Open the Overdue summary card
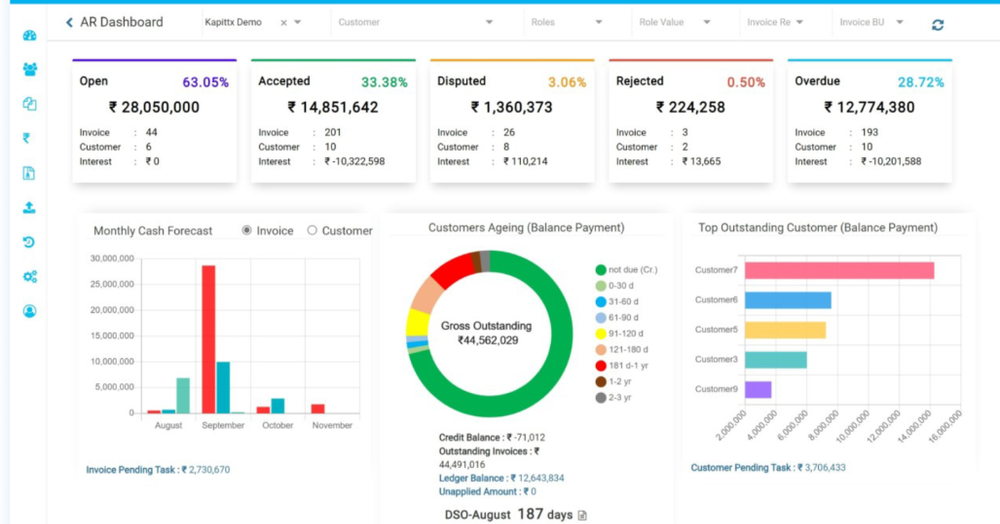 coord(870,121)
